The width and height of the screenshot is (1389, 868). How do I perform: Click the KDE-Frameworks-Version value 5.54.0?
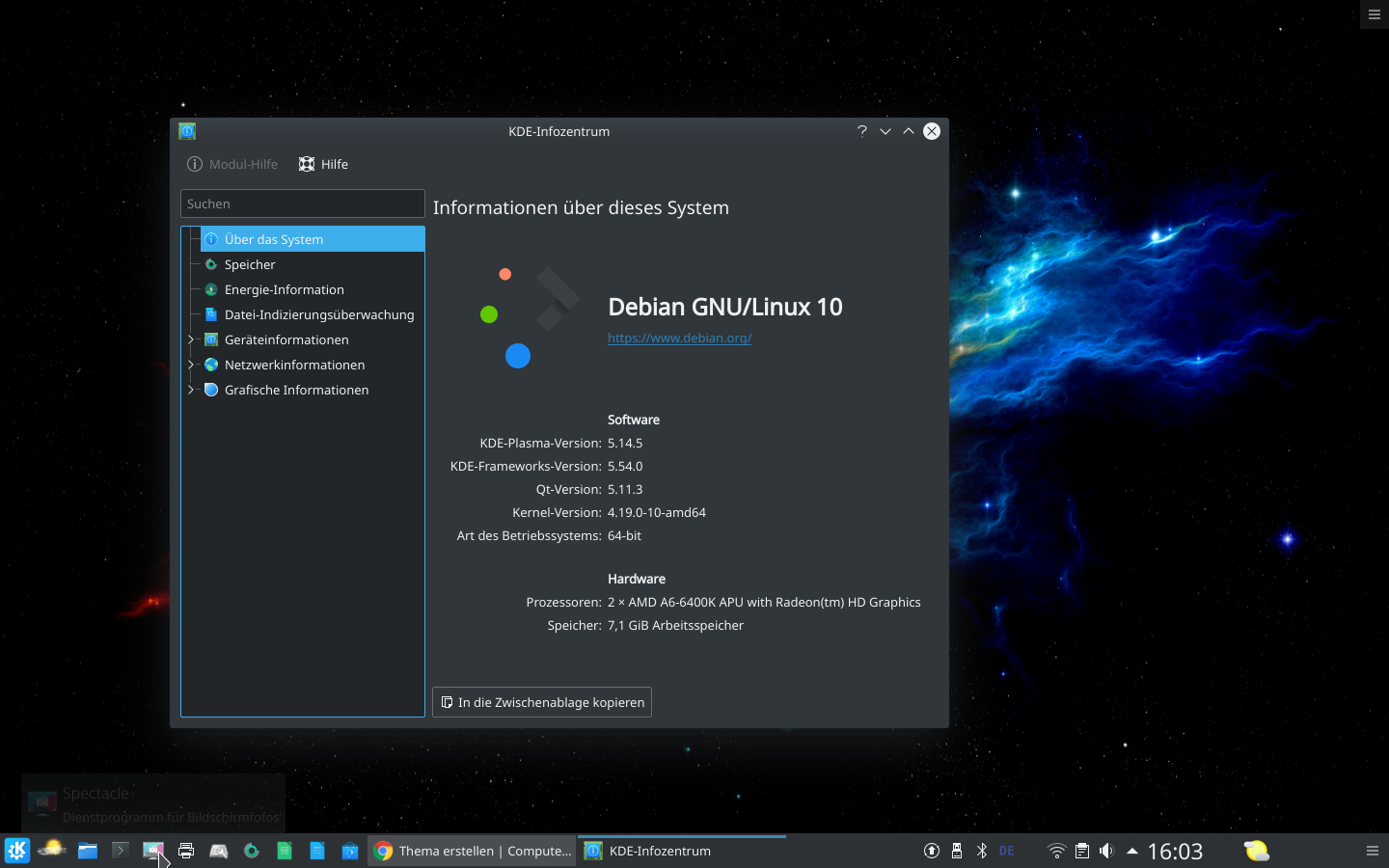[625, 466]
